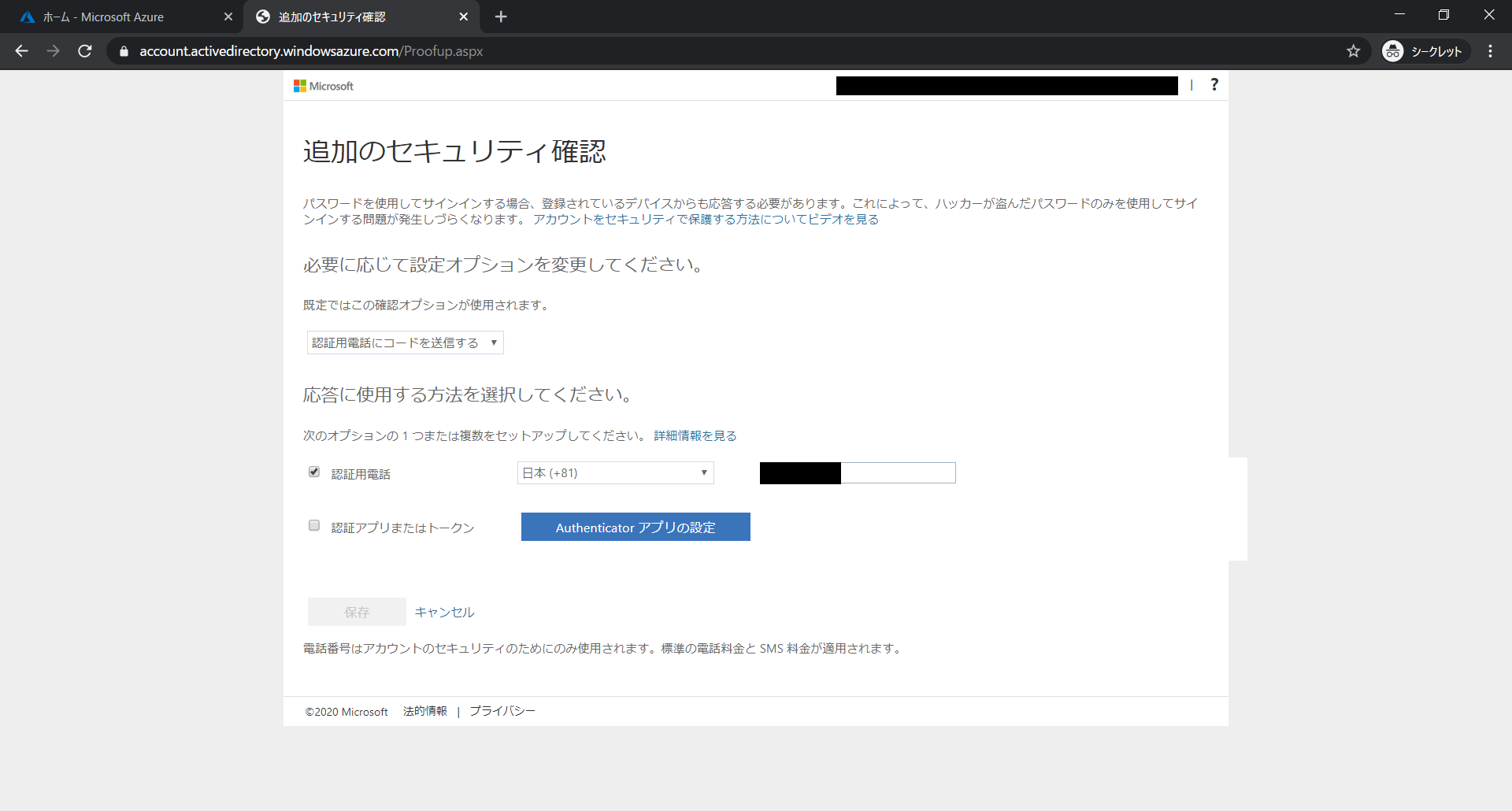Switch to the ホーム - Microsoft Azure tab
Image resolution: width=1512 pixels, height=811 pixels.
point(122,17)
